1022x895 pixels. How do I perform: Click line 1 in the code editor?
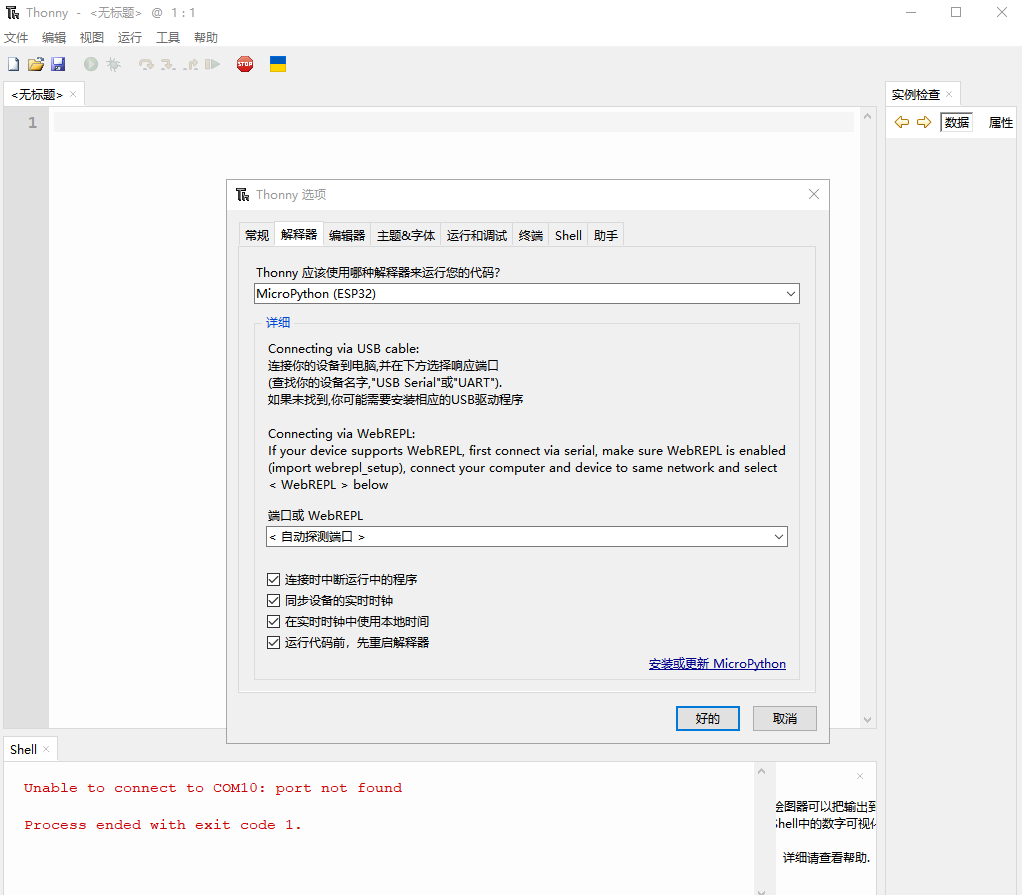tap(454, 123)
